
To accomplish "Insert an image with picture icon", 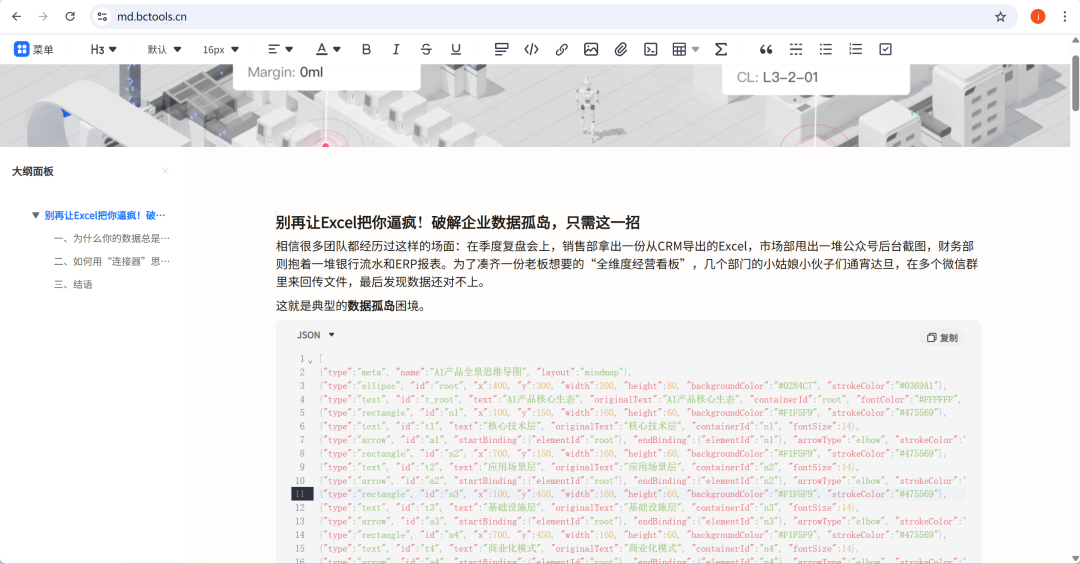I will [591, 50].
